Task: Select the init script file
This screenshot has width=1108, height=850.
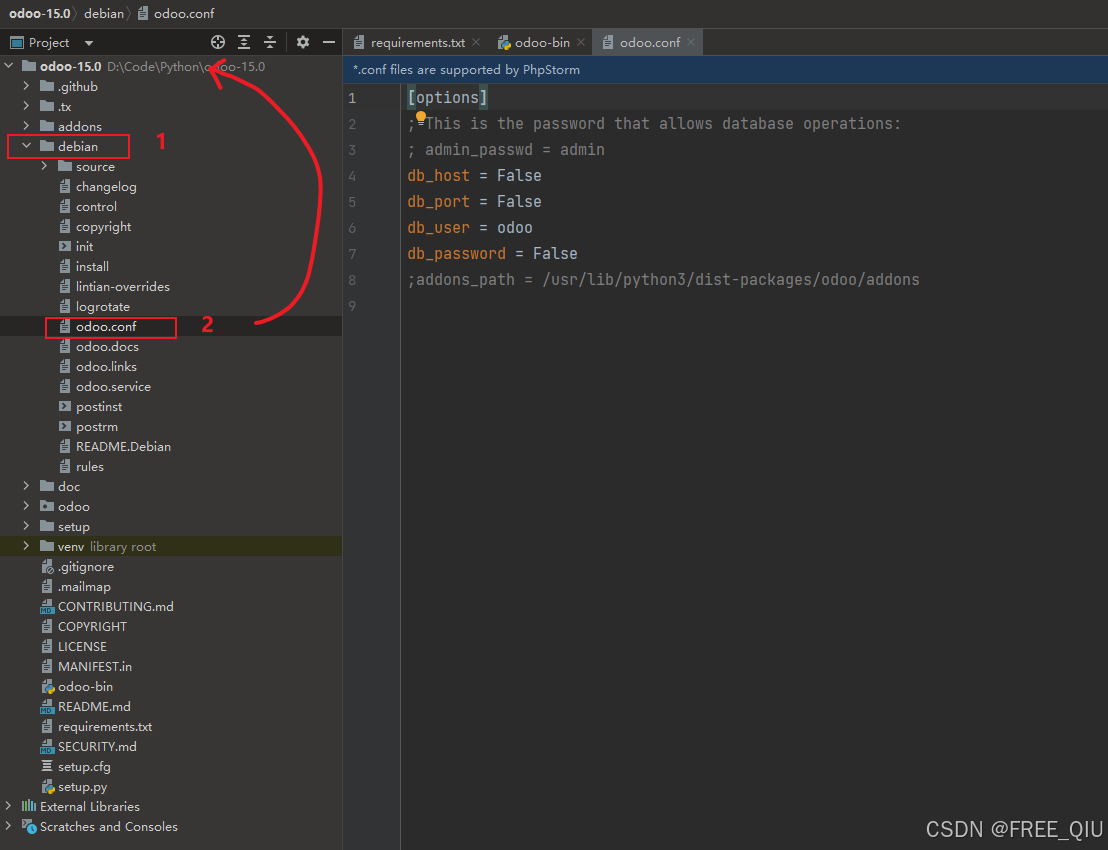Action: pyautogui.click(x=84, y=247)
